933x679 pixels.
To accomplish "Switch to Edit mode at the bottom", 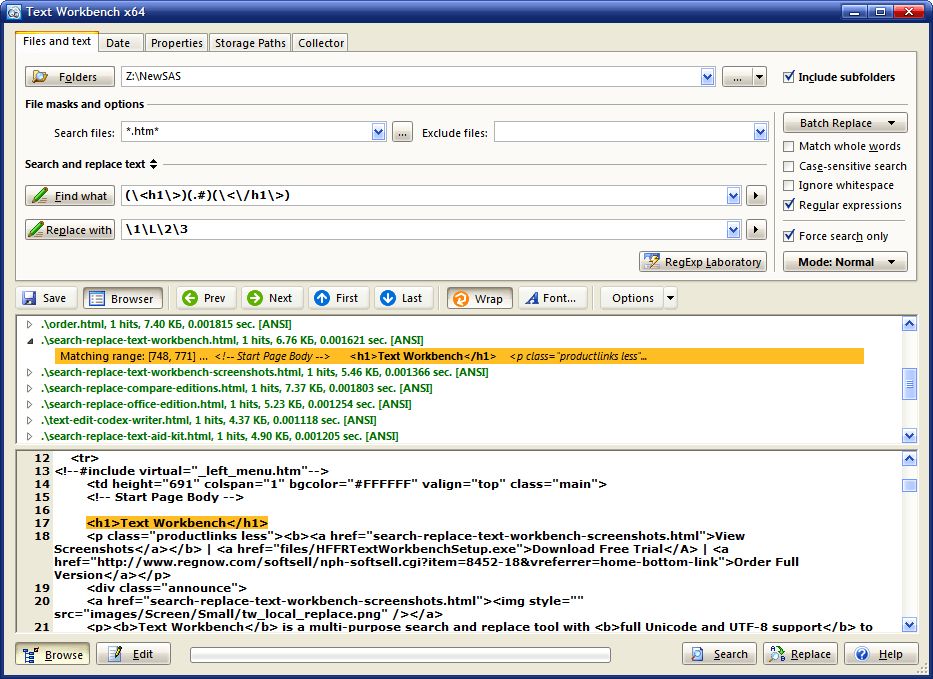I will tap(135, 653).
